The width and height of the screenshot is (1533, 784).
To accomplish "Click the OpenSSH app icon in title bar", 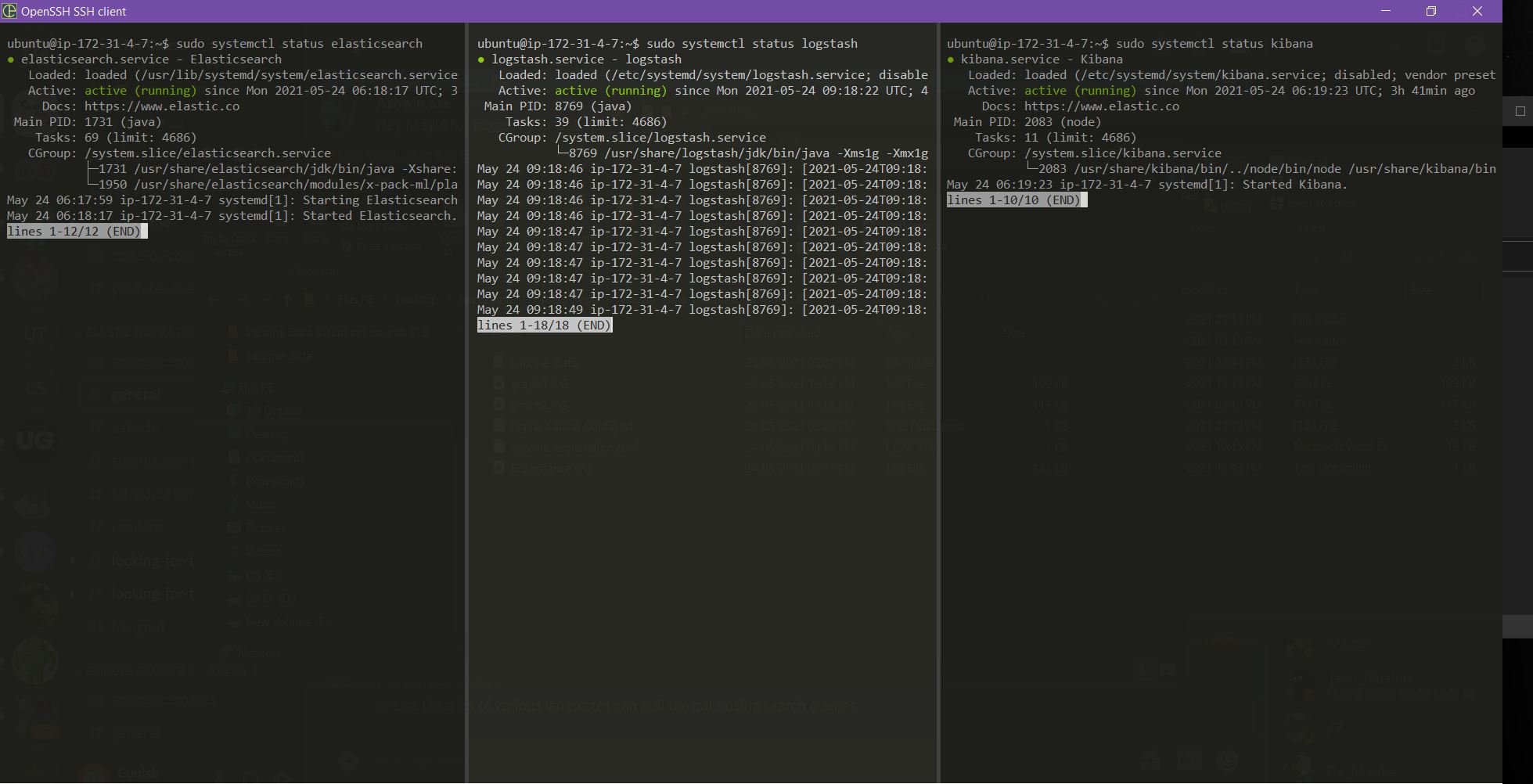I will (9, 11).
